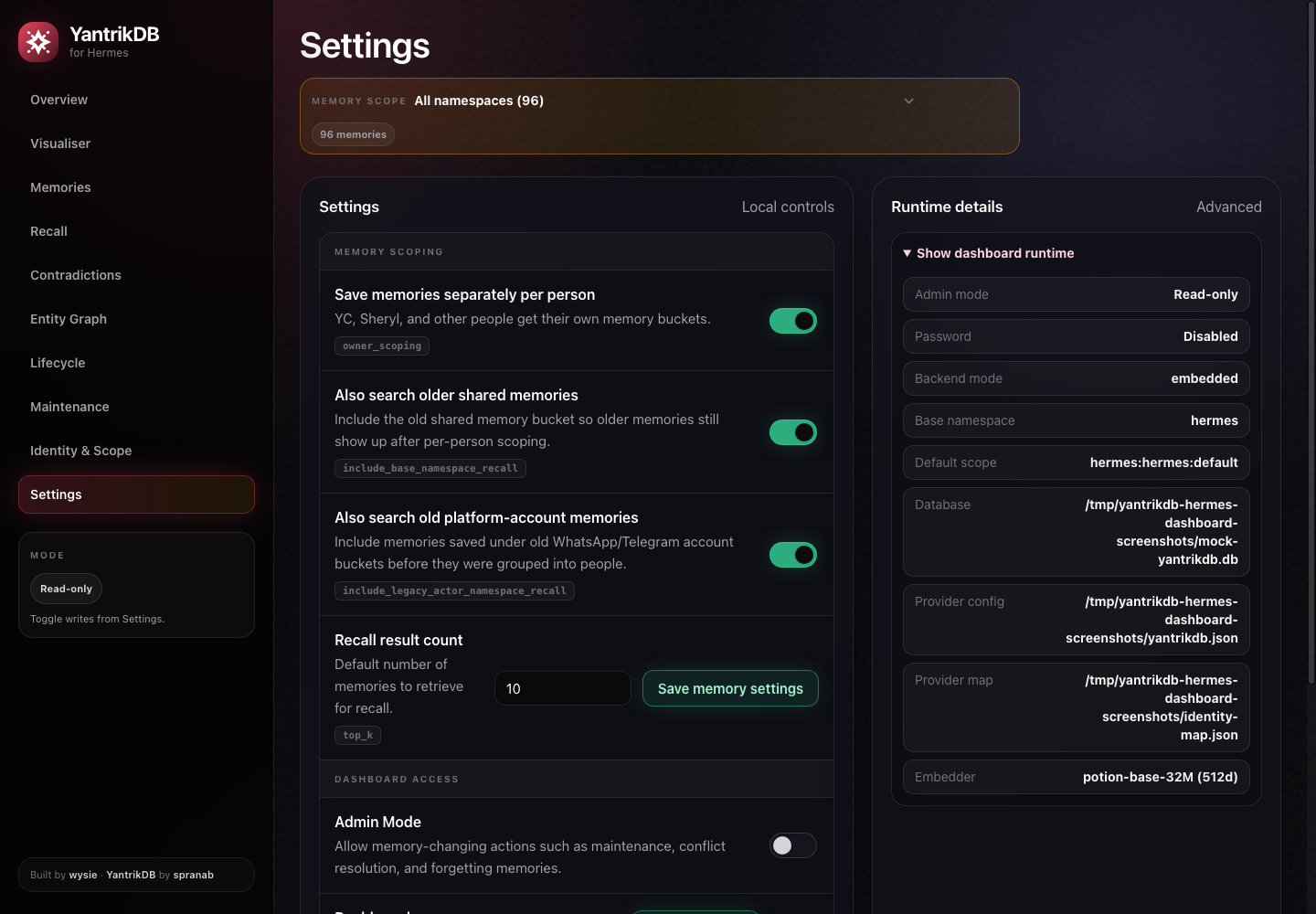Click the Memory Scope chevron arrow
This screenshot has width=1316, height=914.
(908, 101)
